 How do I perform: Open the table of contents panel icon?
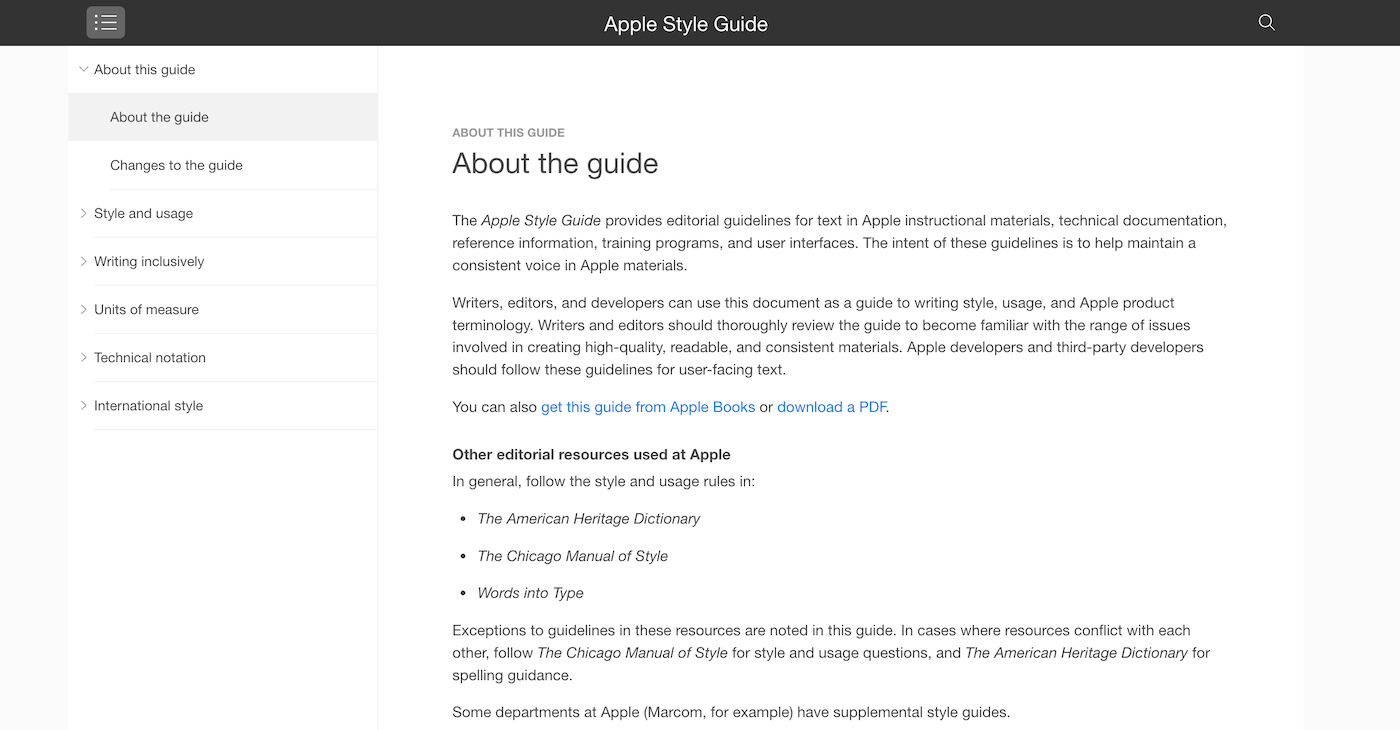(105, 22)
